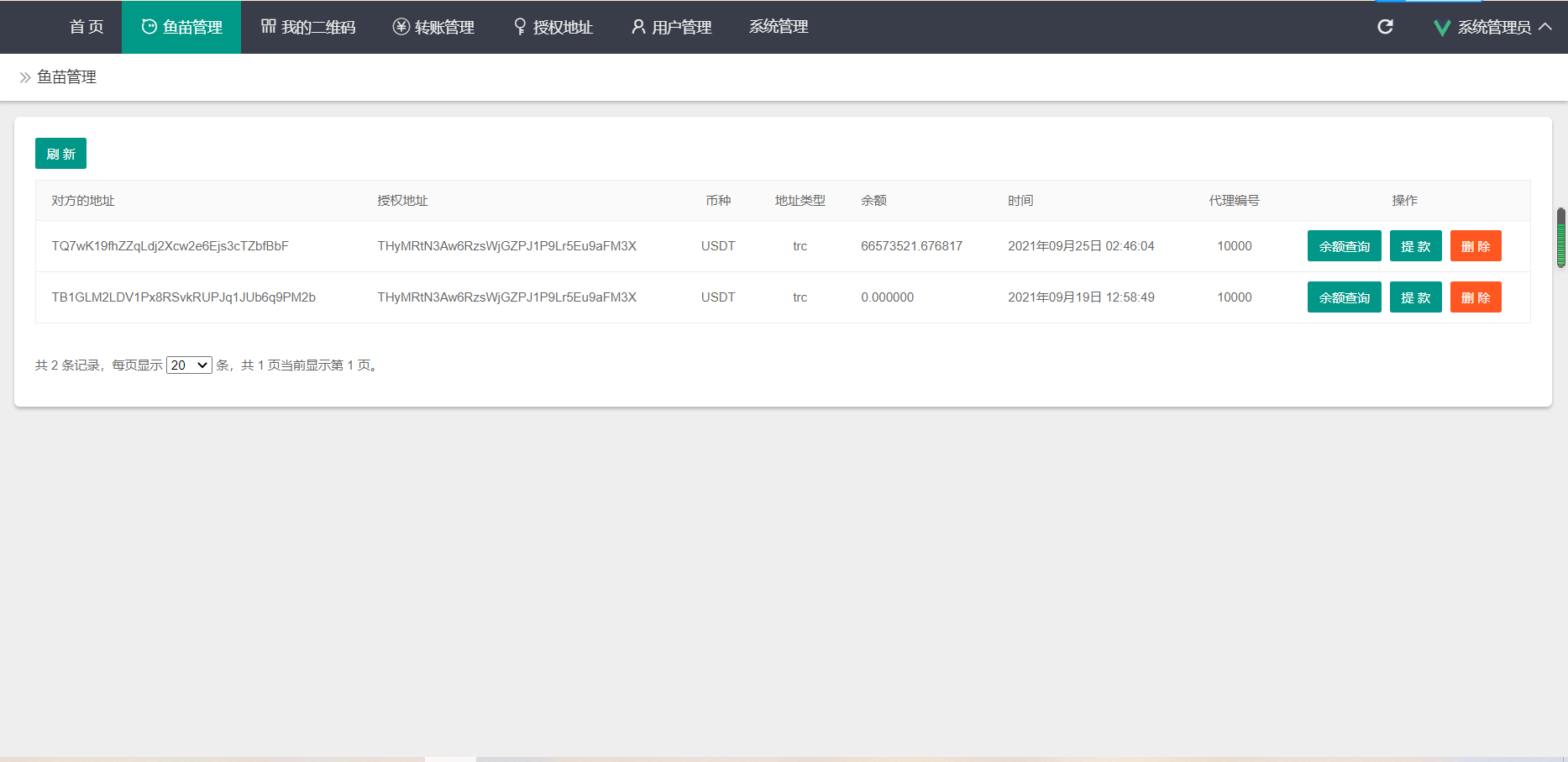1568x762 pixels.
Task: Click the clock icon on 鱼苗管理 tab
Action: tap(149, 27)
